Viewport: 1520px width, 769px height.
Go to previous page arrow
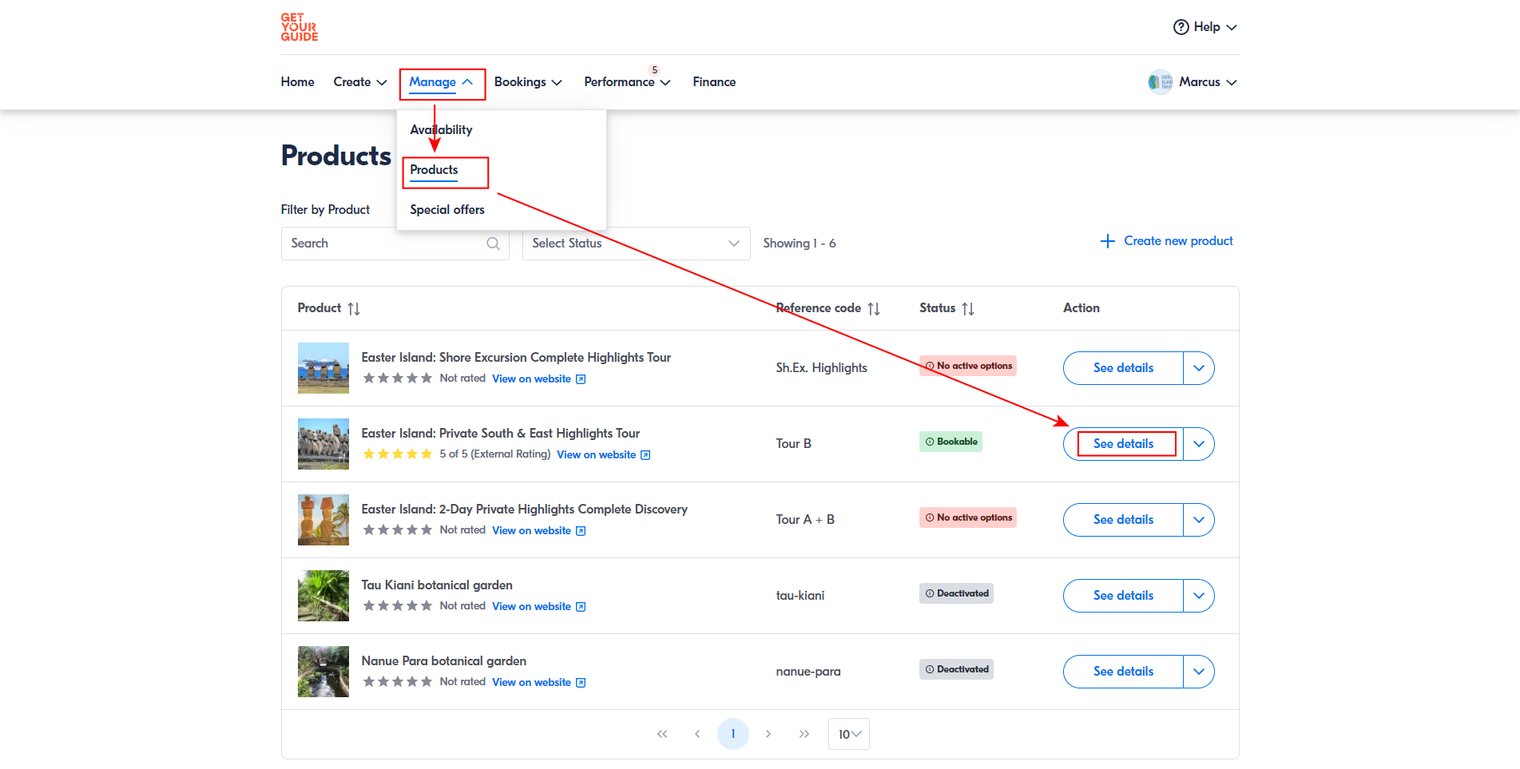tap(697, 734)
